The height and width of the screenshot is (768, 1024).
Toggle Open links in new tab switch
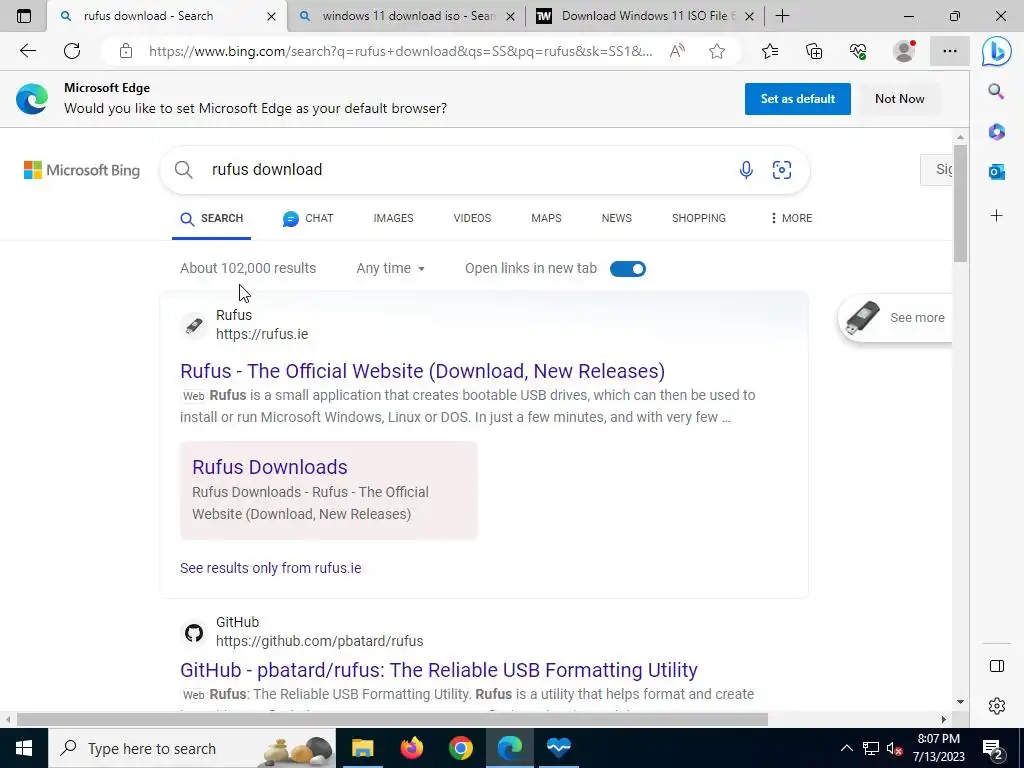tap(628, 269)
